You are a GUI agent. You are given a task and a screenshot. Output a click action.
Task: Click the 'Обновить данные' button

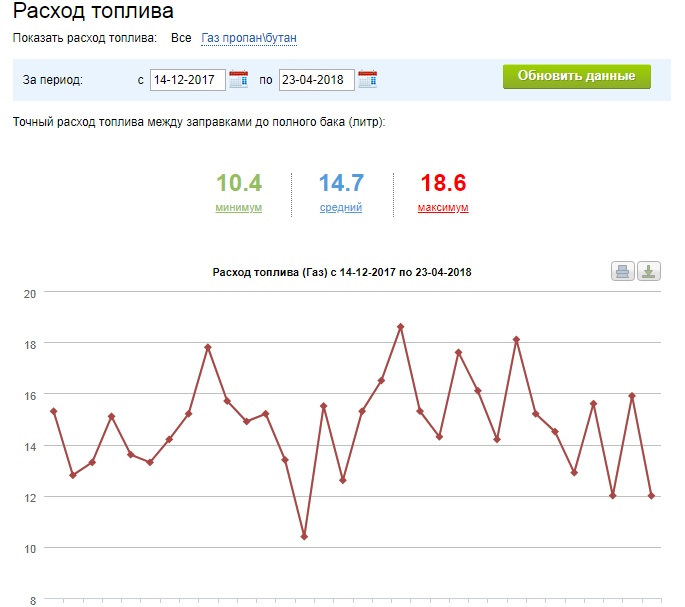tap(577, 76)
